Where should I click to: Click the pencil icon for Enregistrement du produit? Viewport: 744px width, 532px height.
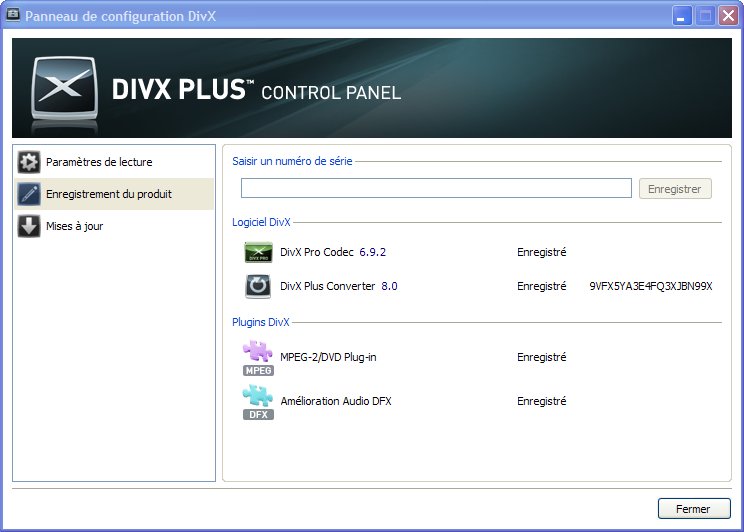click(29, 194)
